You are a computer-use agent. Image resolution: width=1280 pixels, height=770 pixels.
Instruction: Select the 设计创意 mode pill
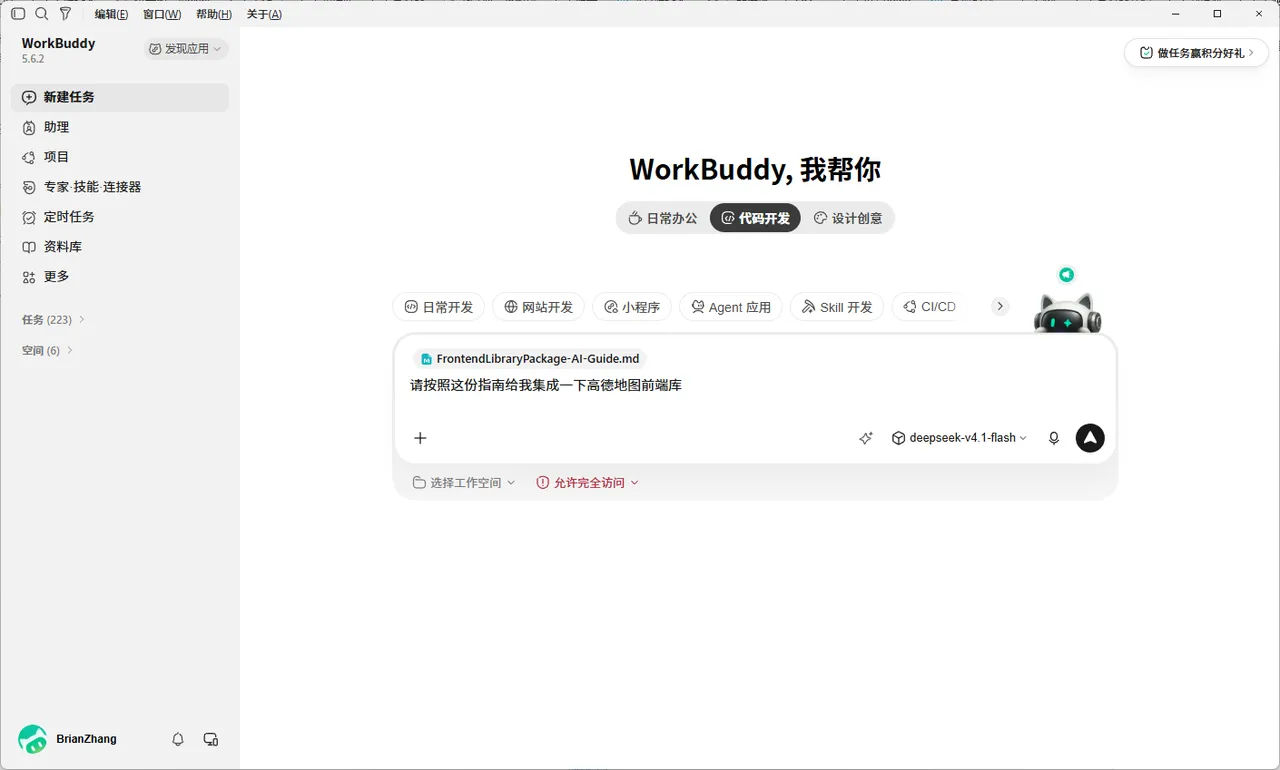coord(848,218)
